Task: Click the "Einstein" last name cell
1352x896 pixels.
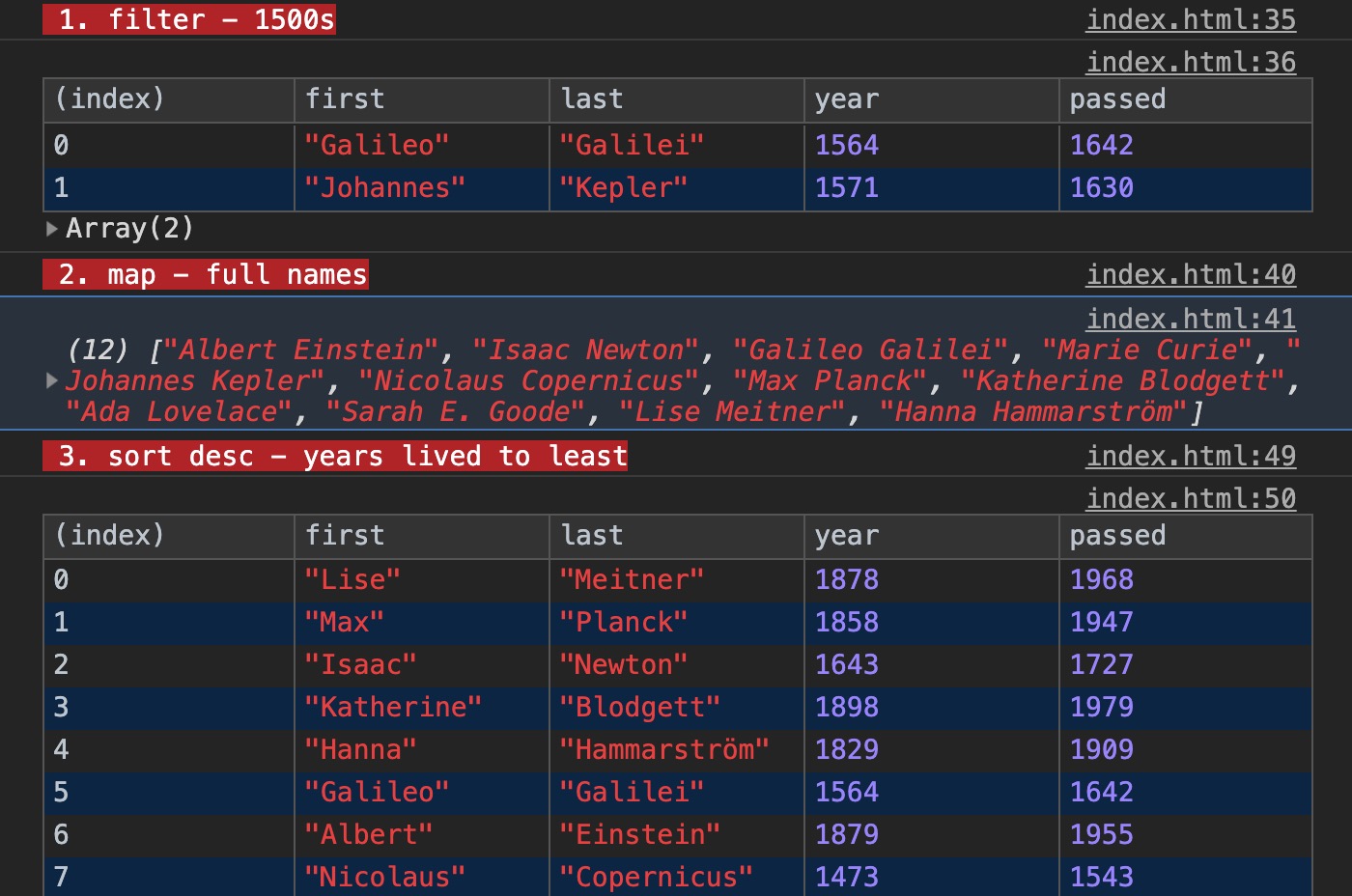Action: (x=676, y=834)
